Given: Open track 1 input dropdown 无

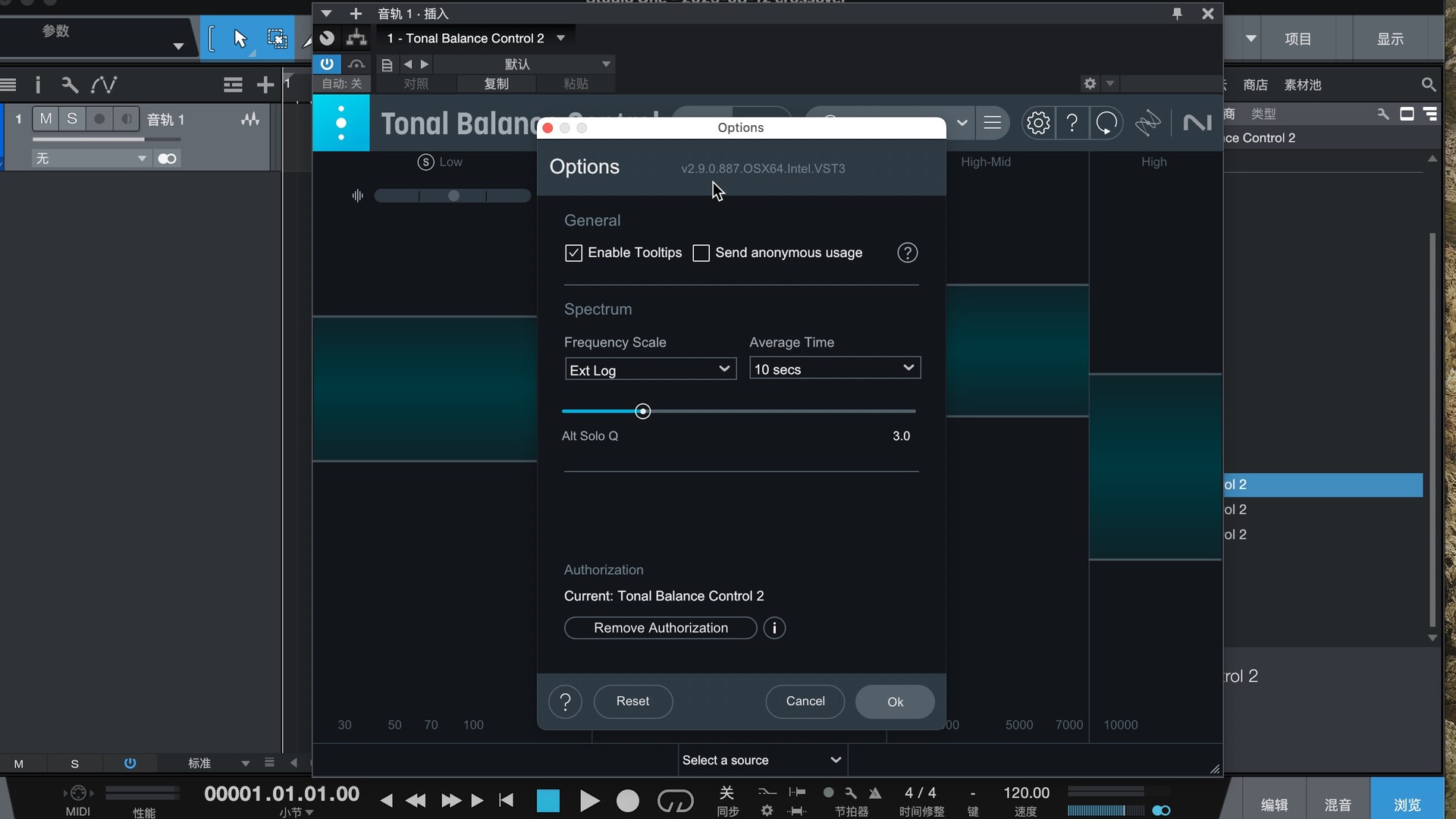Looking at the screenshot, I should (x=91, y=158).
